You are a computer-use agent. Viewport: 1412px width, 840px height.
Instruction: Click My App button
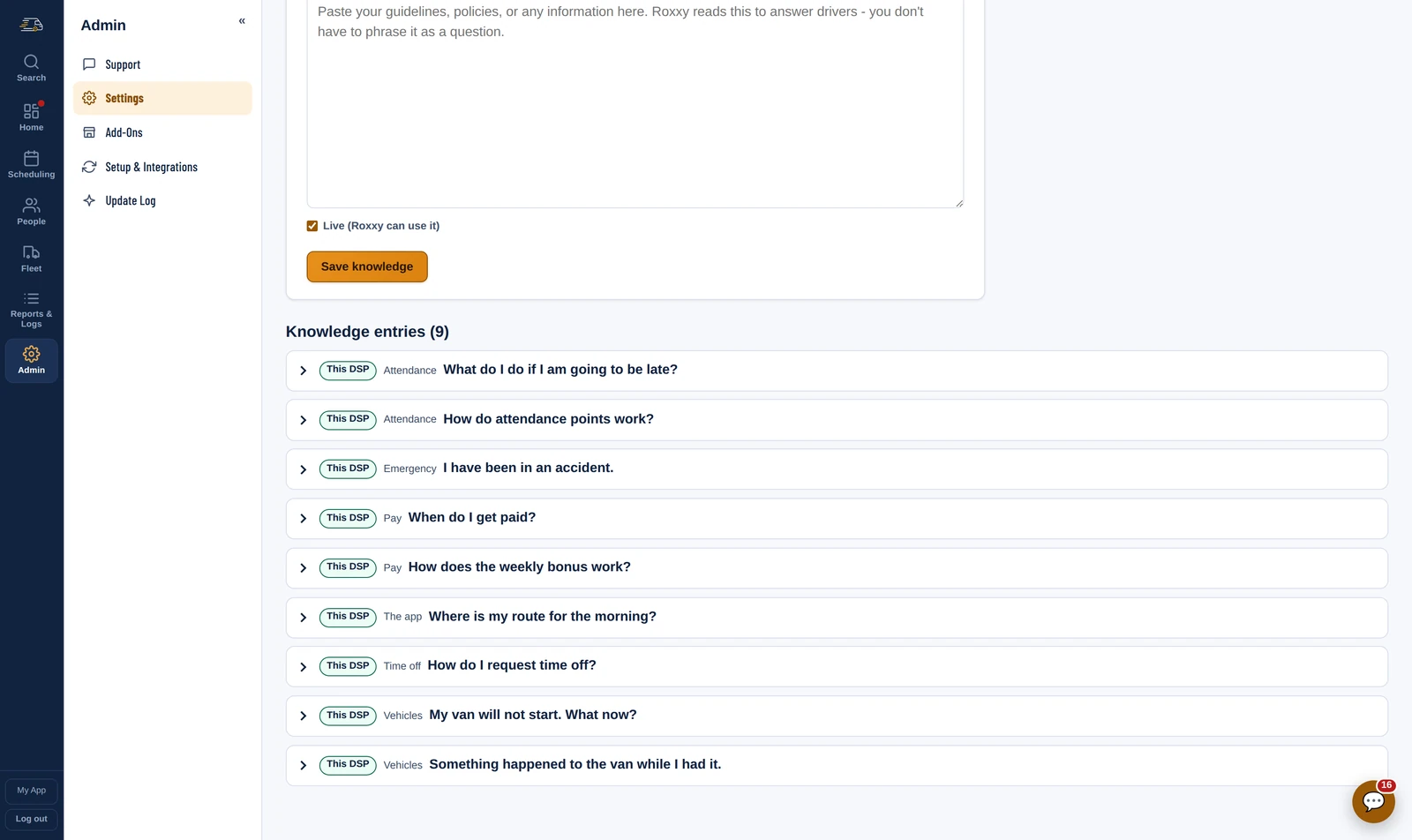(x=31, y=791)
